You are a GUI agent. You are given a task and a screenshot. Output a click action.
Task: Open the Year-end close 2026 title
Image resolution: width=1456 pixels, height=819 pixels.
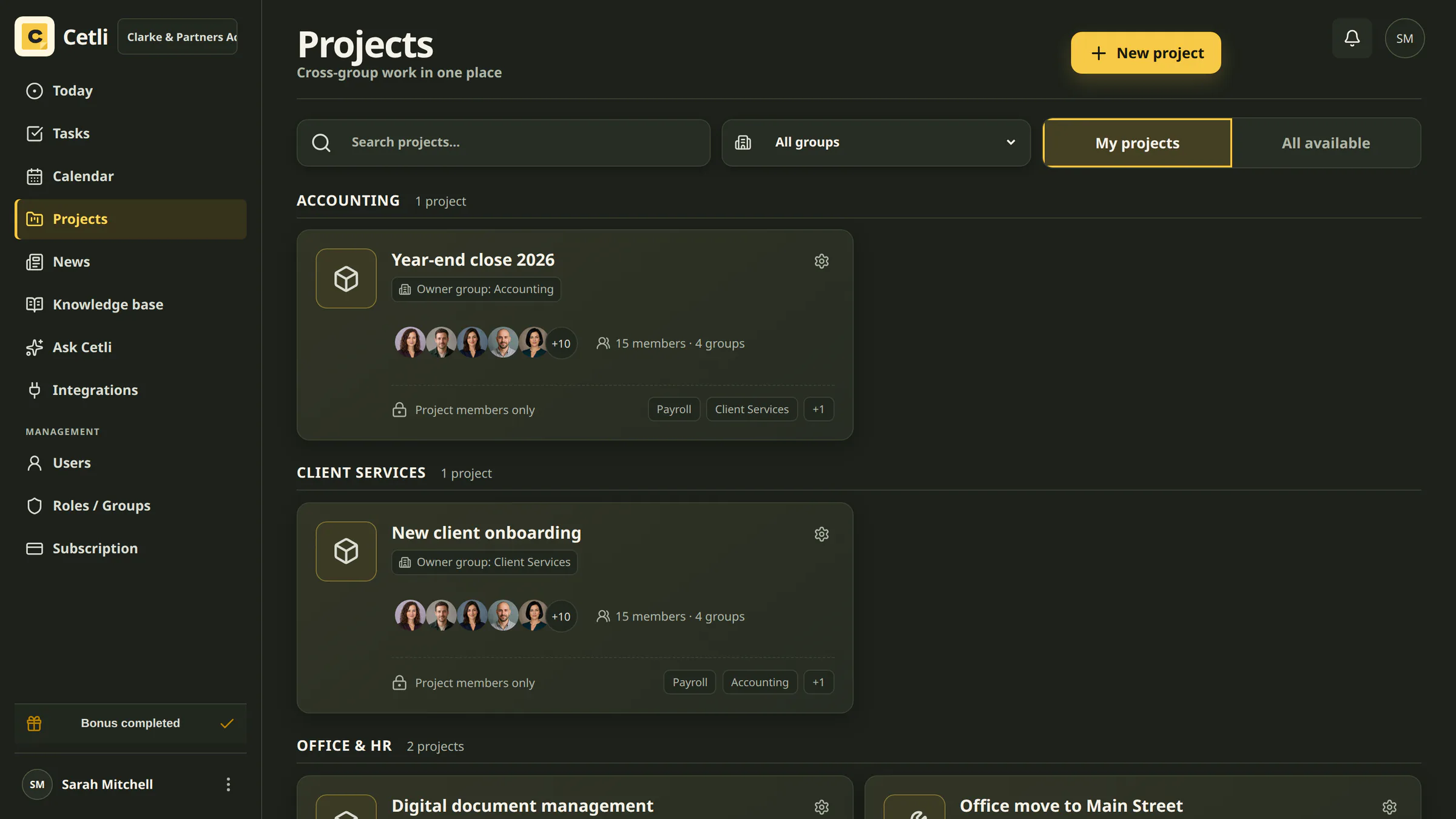pos(473,260)
